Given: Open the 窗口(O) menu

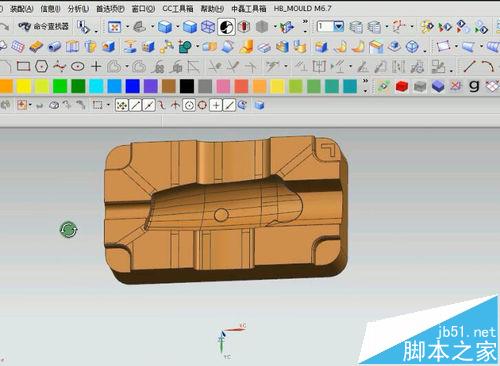Looking at the screenshot, I should [x=143, y=9].
